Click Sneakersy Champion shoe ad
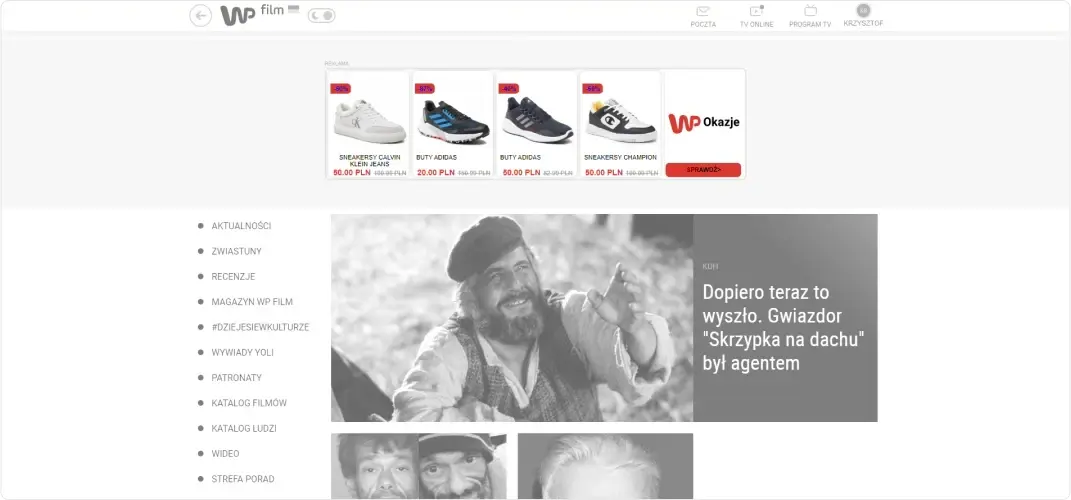Image resolution: width=1071 pixels, height=500 pixels. tap(620, 124)
